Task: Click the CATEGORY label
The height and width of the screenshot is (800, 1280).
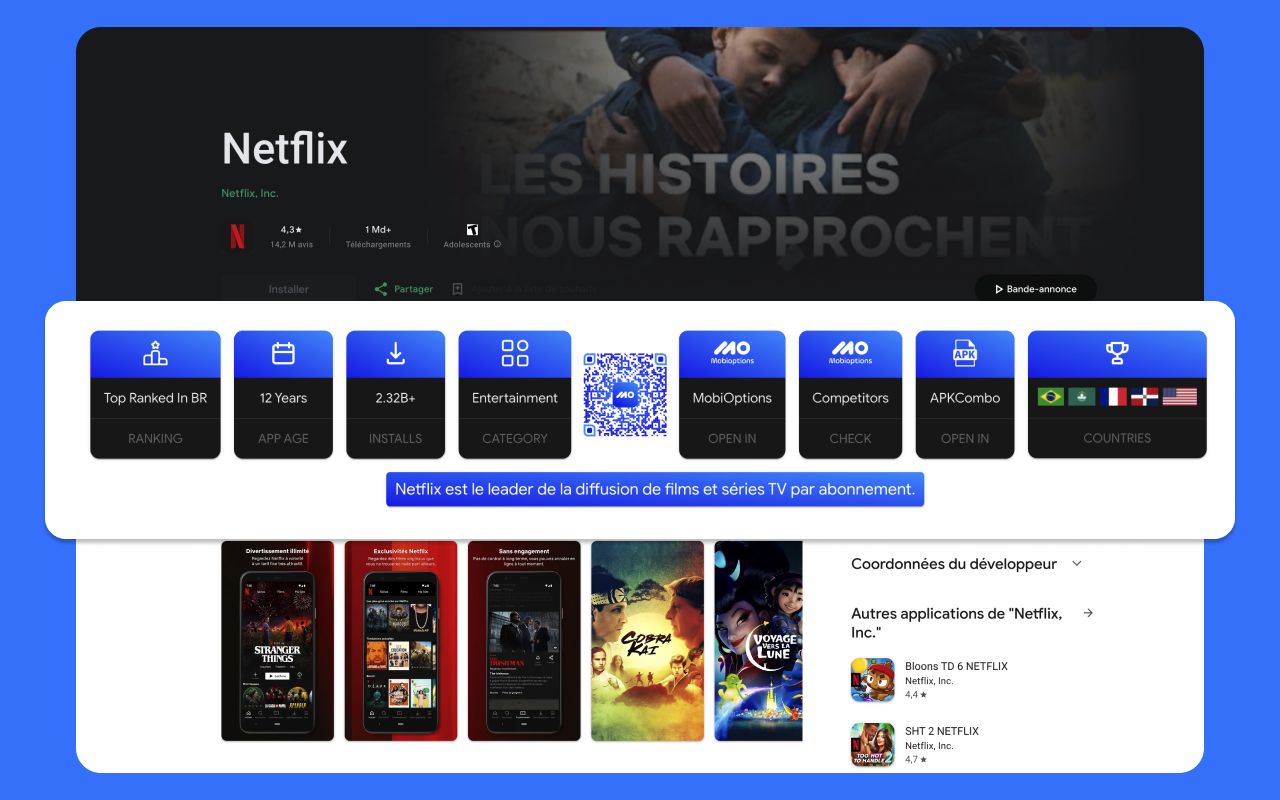Action: tap(515, 438)
